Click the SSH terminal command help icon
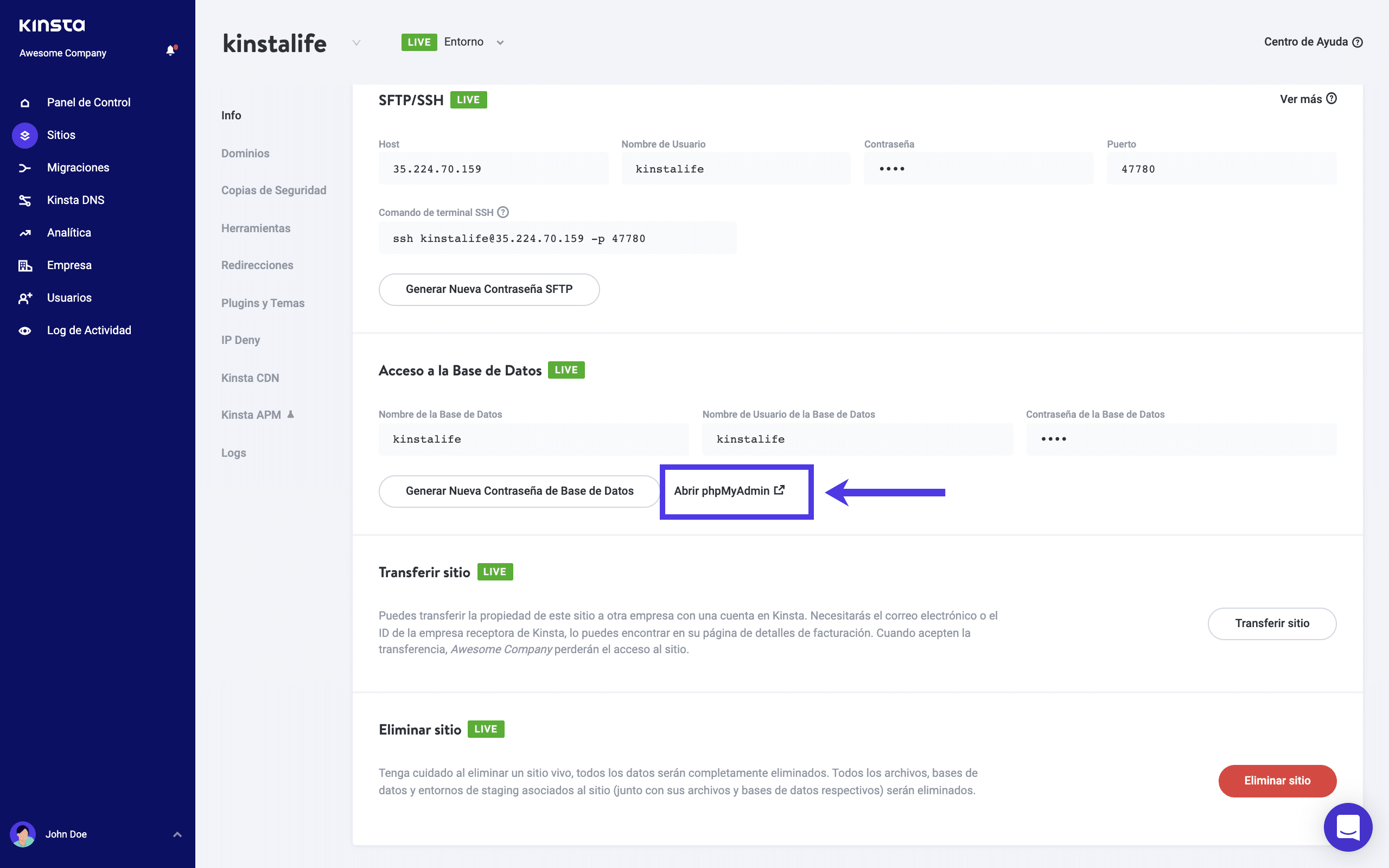This screenshot has width=1389, height=868. click(502, 212)
